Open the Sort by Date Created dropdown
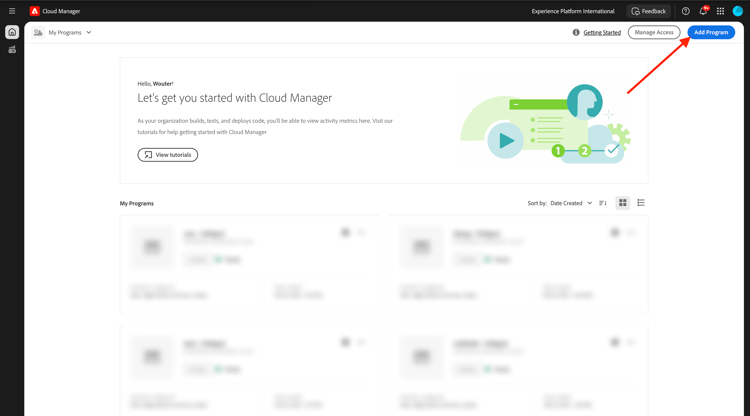 tap(571, 203)
